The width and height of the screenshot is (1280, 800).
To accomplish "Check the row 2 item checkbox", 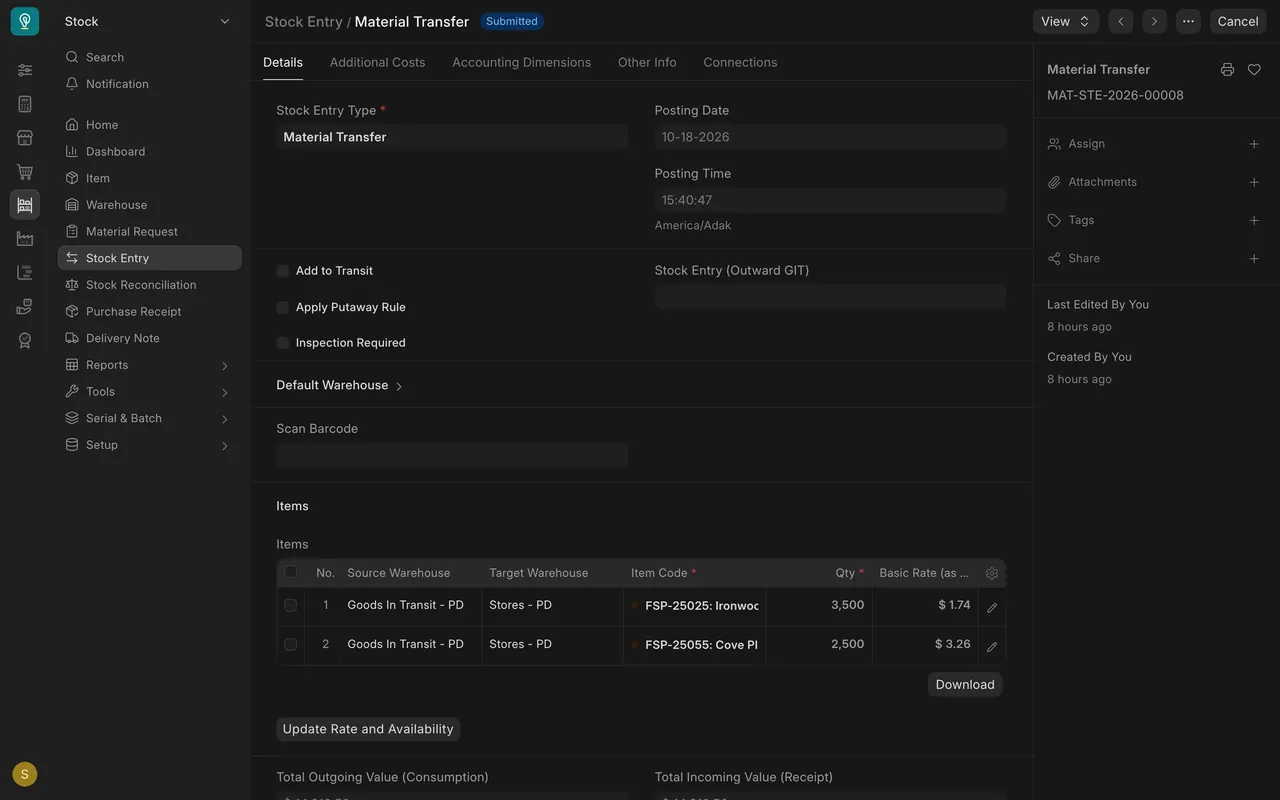I will [291, 644].
